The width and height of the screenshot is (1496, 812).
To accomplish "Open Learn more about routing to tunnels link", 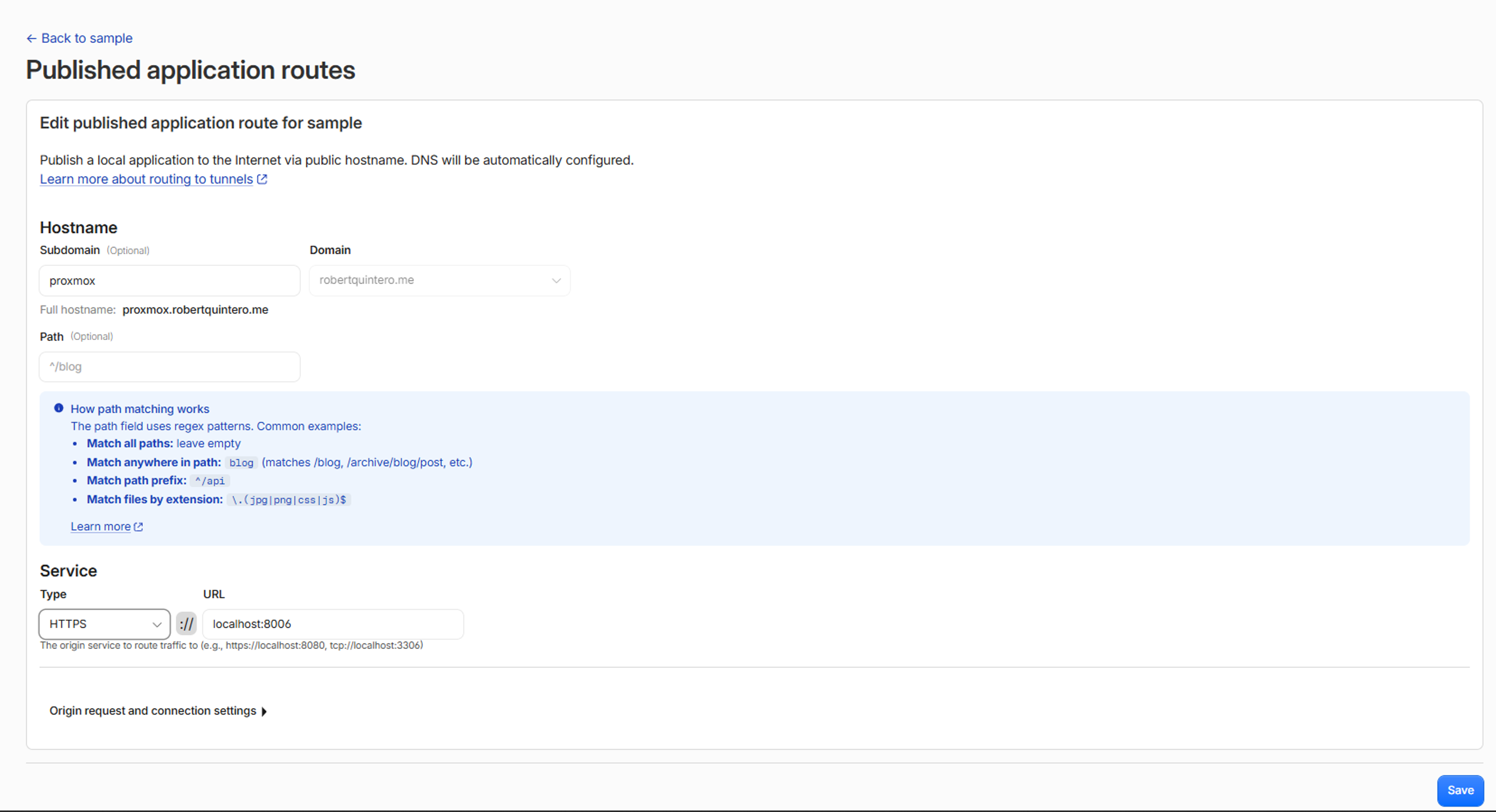I will (146, 180).
